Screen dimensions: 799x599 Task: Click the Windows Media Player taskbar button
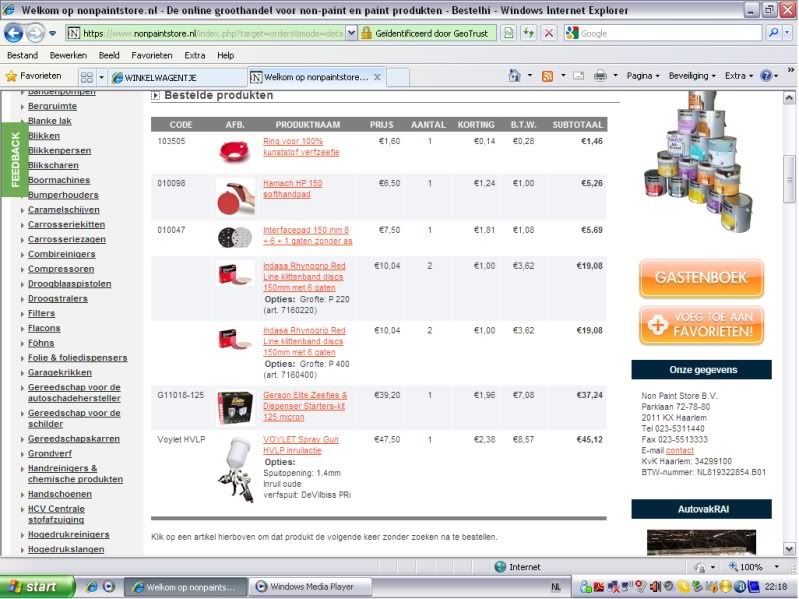310,587
